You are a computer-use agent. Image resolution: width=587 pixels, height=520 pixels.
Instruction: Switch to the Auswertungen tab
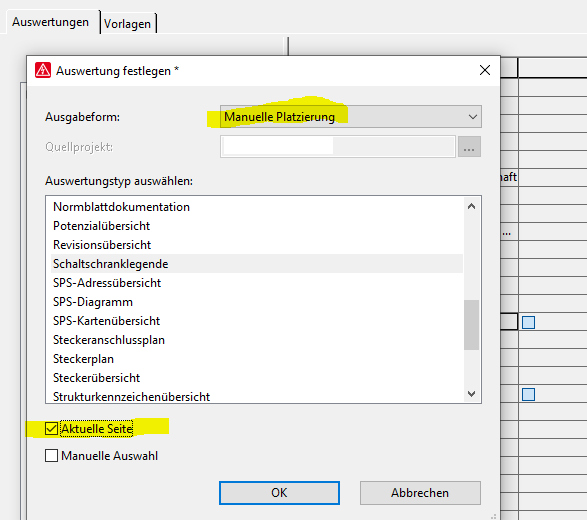click(51, 22)
